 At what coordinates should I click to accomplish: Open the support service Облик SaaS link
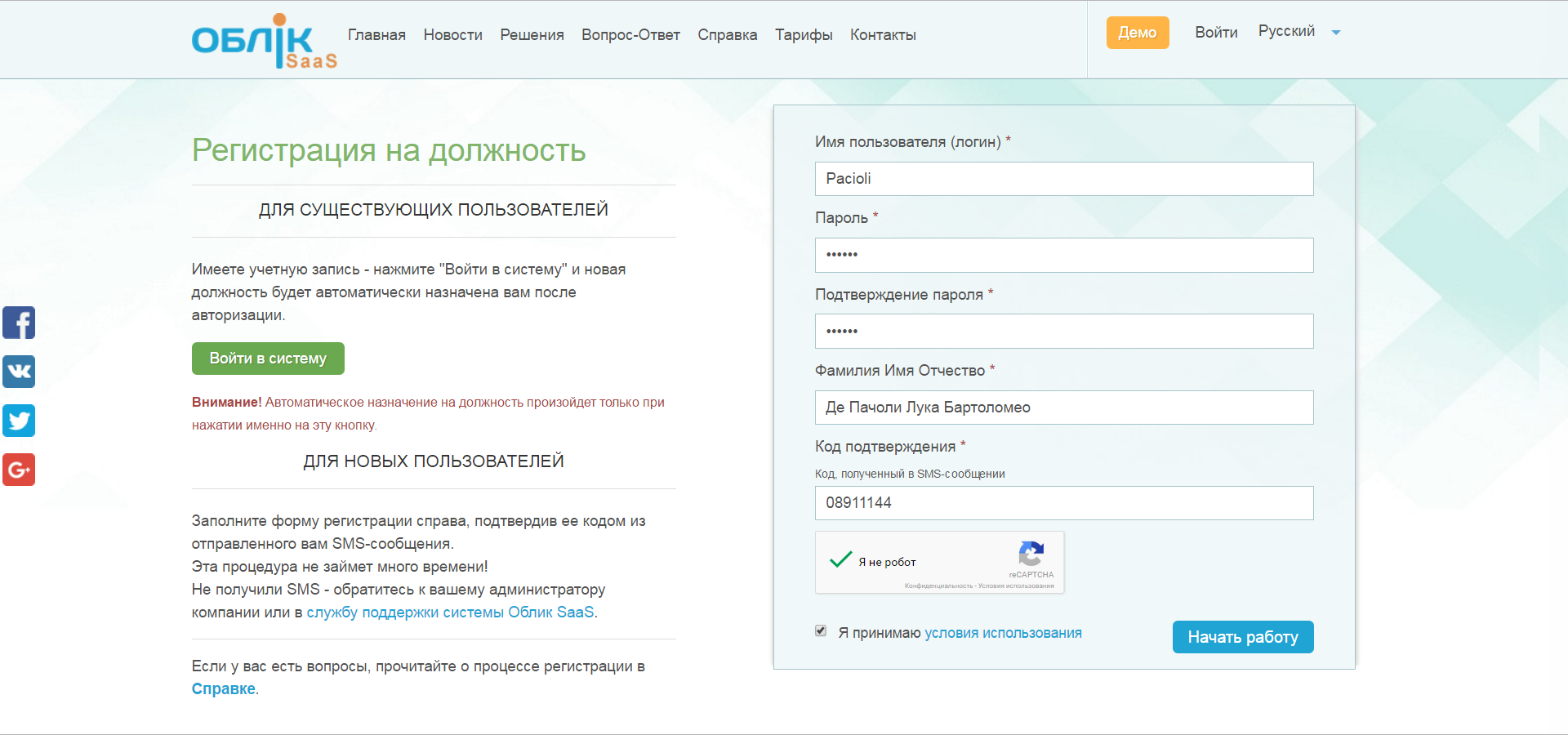450,612
